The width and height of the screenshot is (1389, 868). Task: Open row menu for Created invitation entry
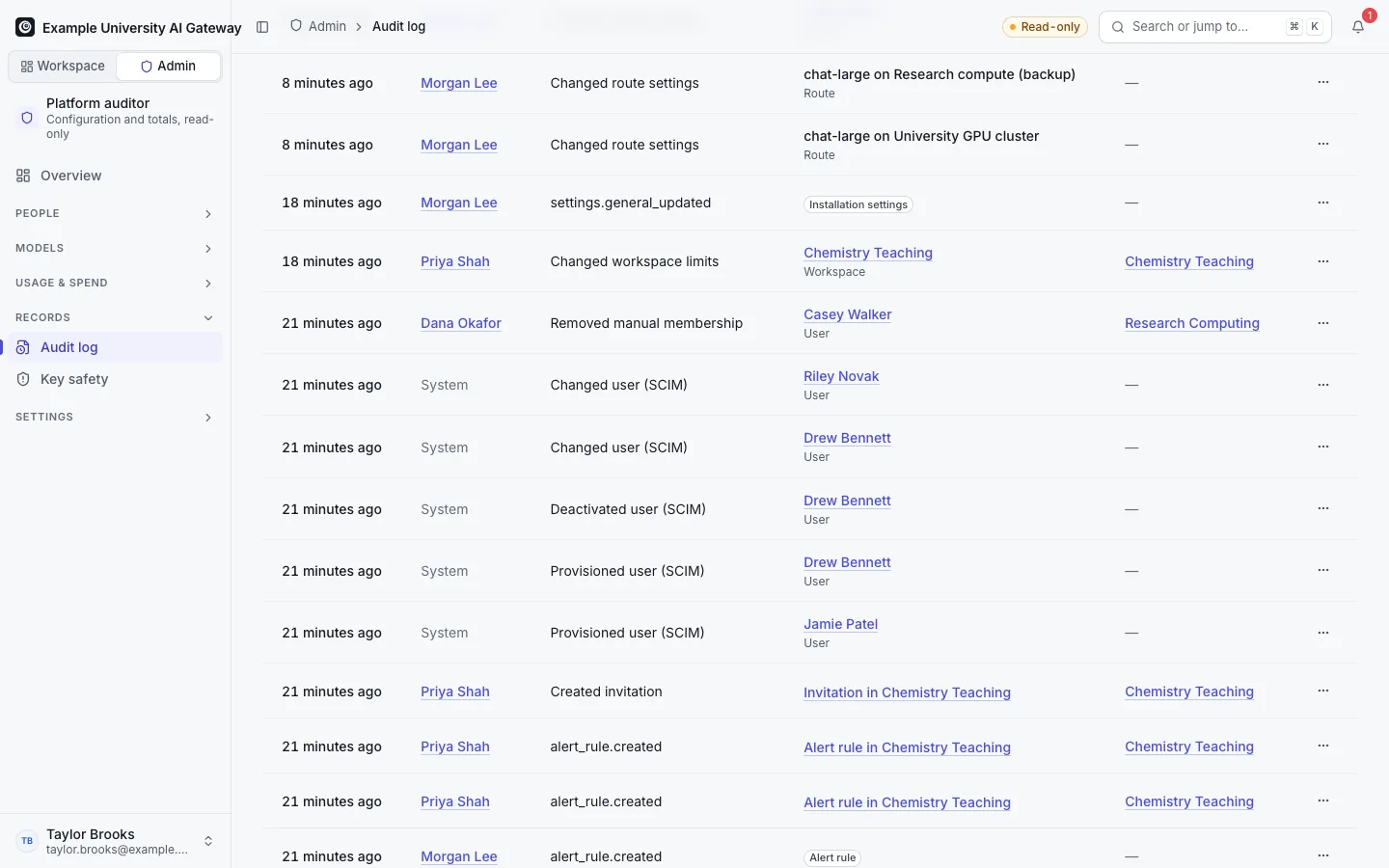coord(1323,692)
